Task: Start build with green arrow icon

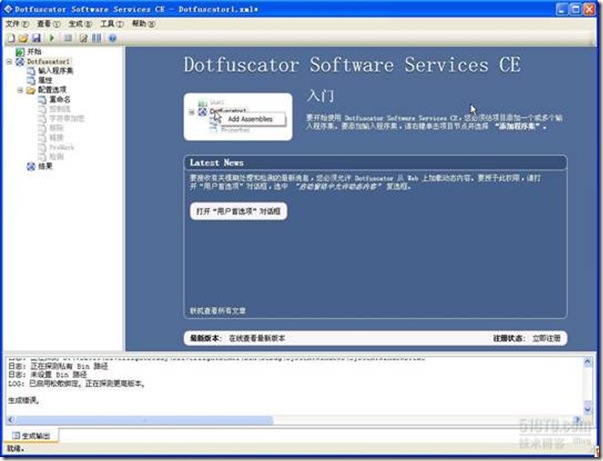Action: tap(52, 38)
